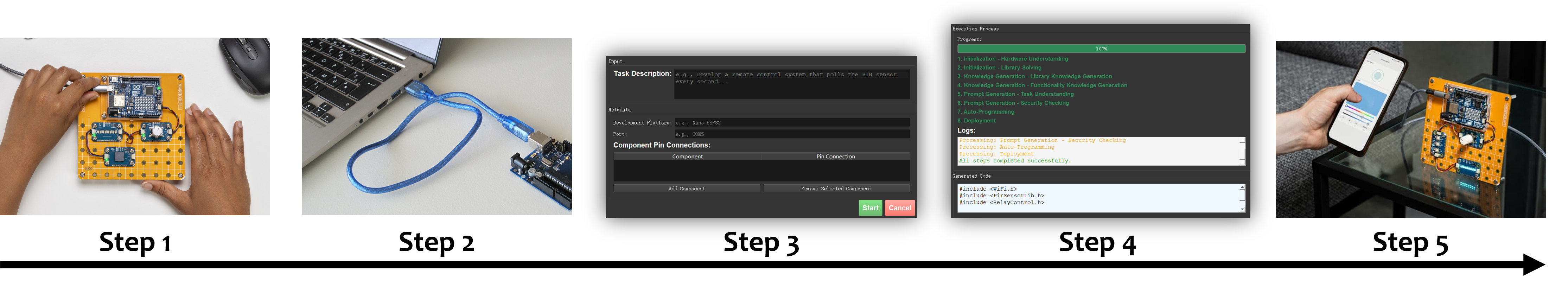Focus the Task Description text box
This screenshot has height=287, width=1568.
pyautogui.click(x=791, y=84)
